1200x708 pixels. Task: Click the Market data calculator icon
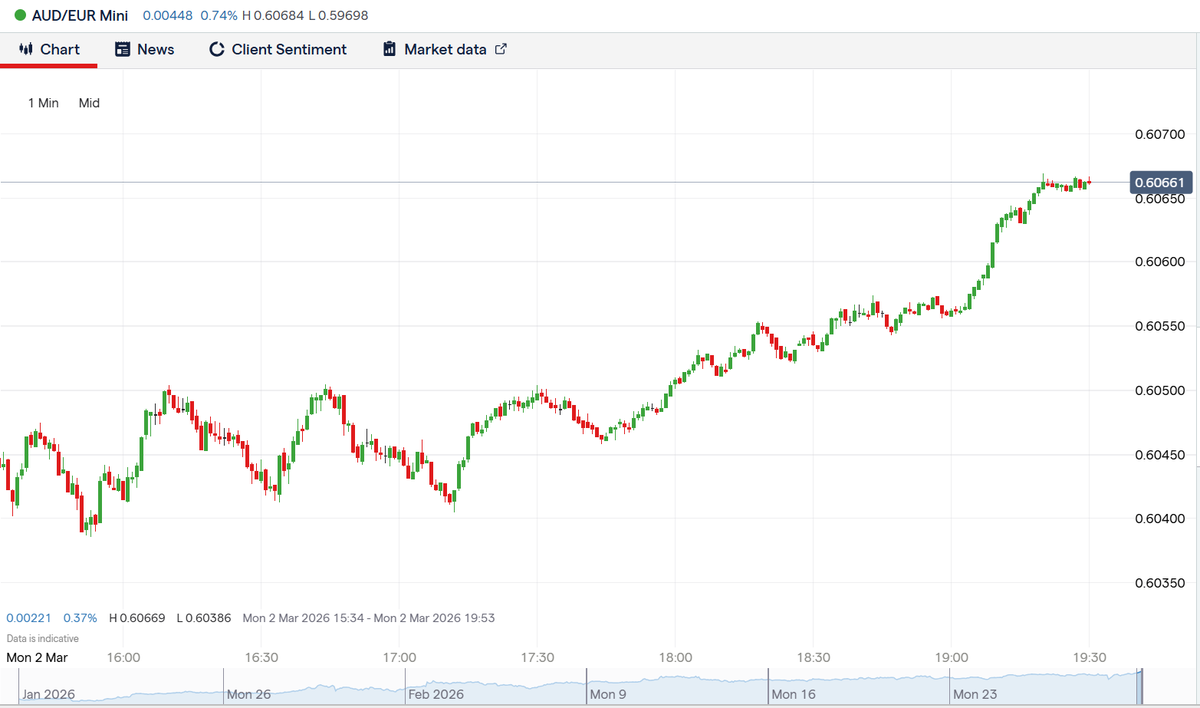tap(390, 49)
